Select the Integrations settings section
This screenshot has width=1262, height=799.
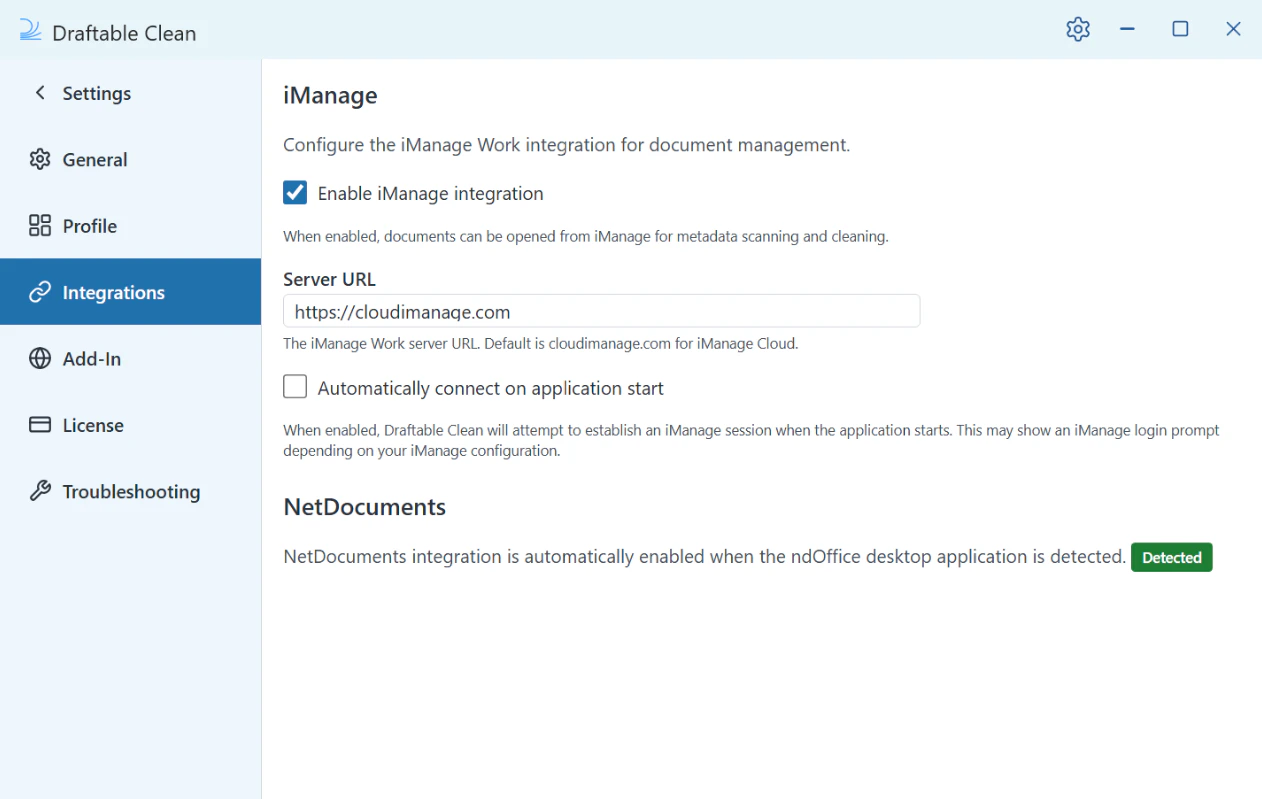coord(130,292)
